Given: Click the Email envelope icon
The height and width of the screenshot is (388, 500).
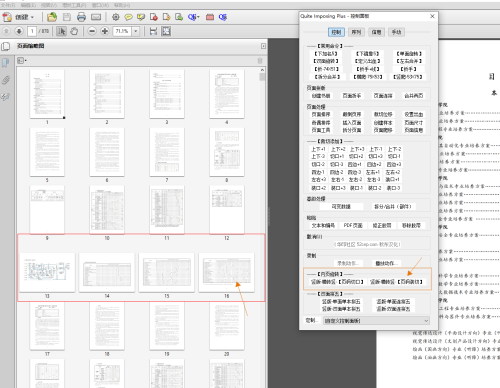Looking at the screenshot, I should coord(96,17).
